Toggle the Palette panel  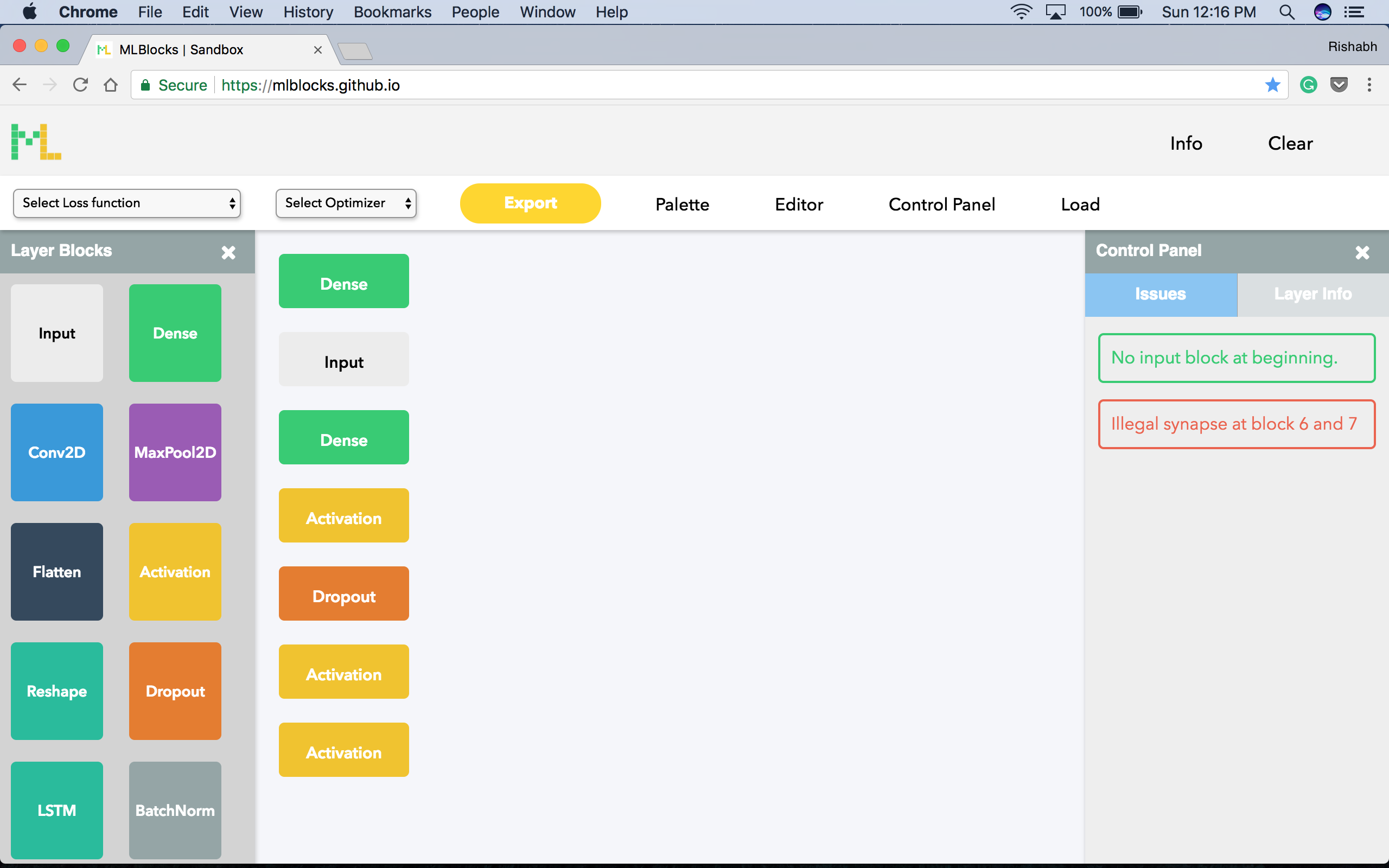click(682, 205)
